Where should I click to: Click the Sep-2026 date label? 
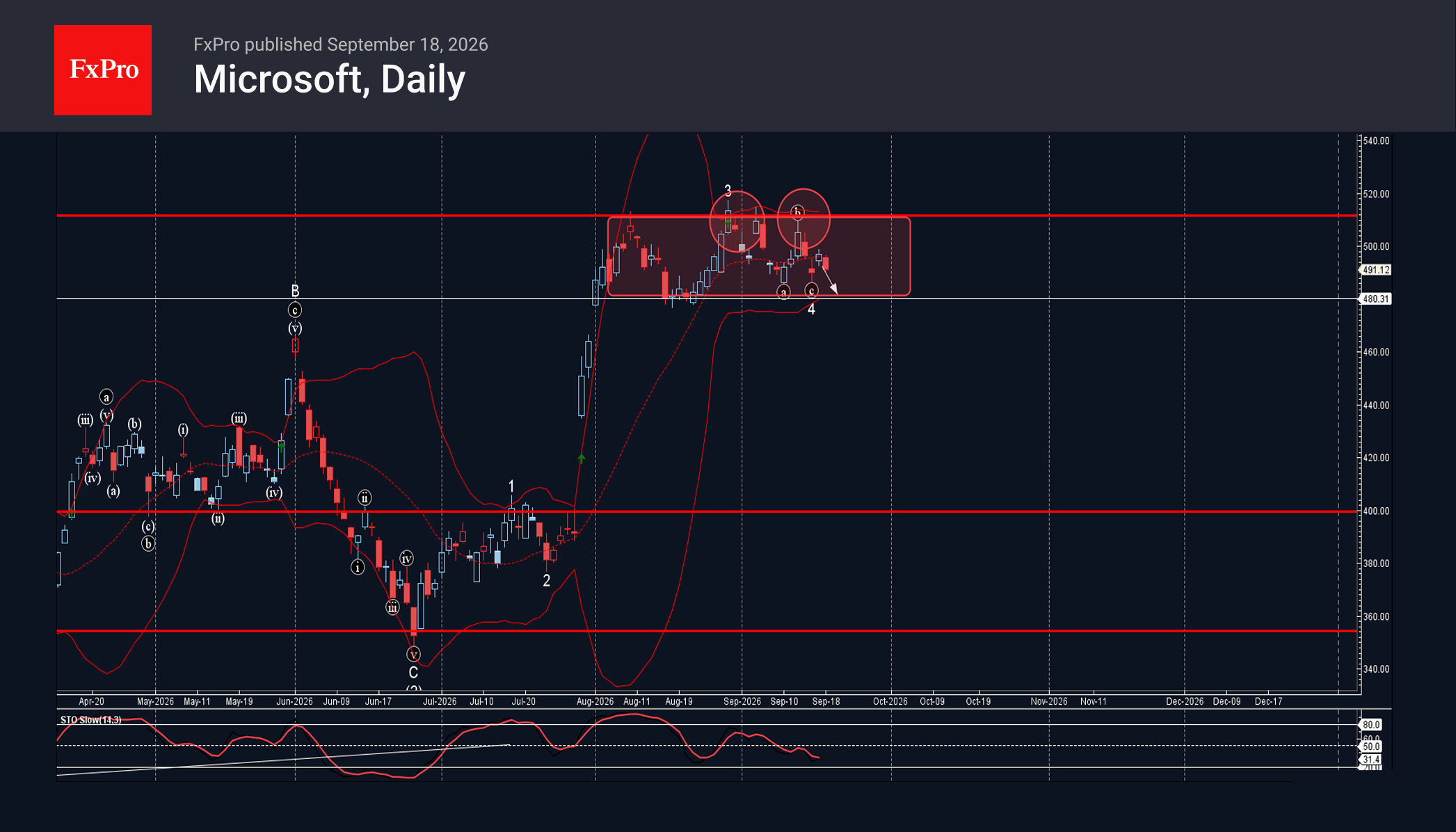tap(742, 702)
